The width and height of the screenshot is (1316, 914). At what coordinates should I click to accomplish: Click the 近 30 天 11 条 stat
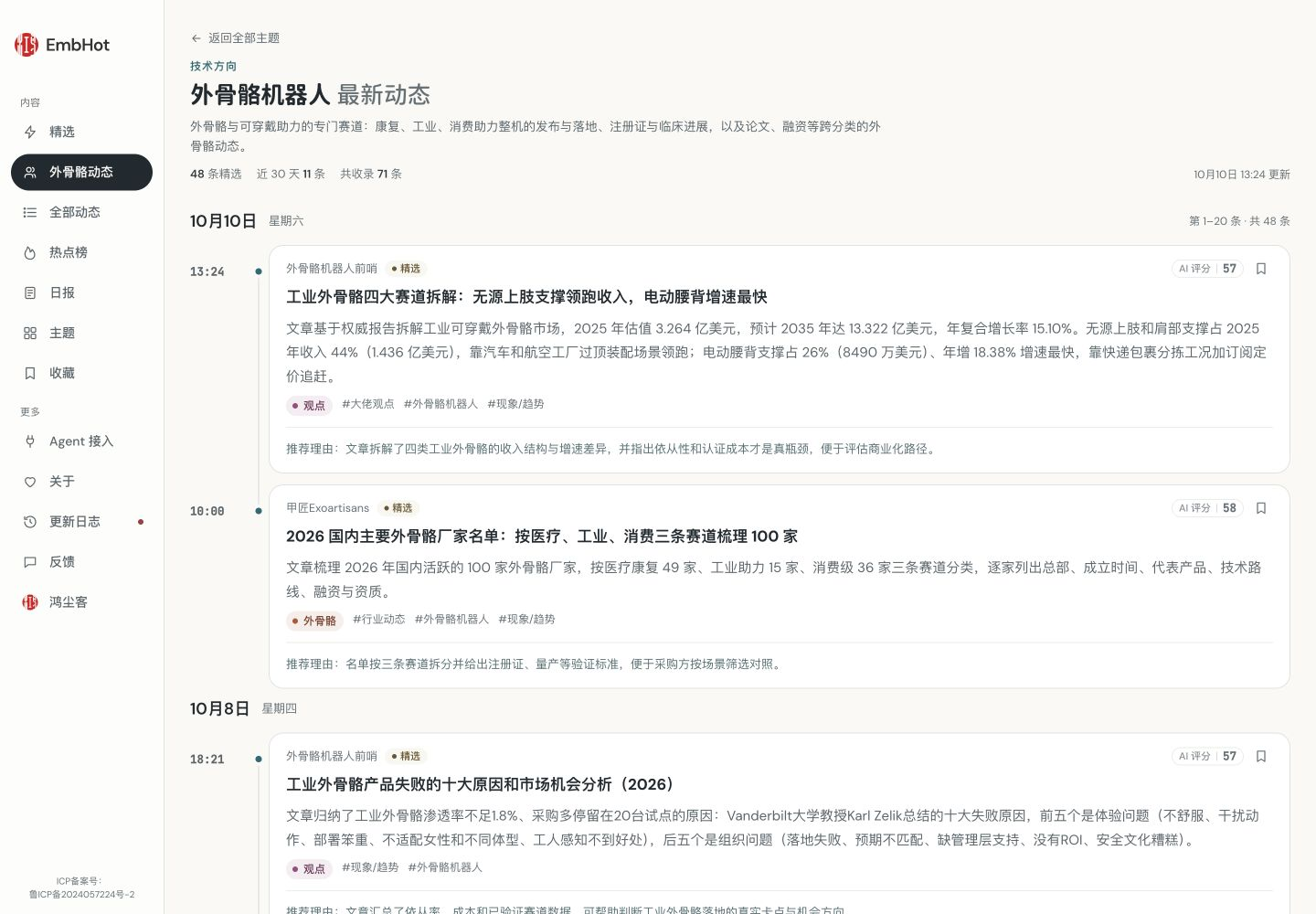tap(291, 174)
